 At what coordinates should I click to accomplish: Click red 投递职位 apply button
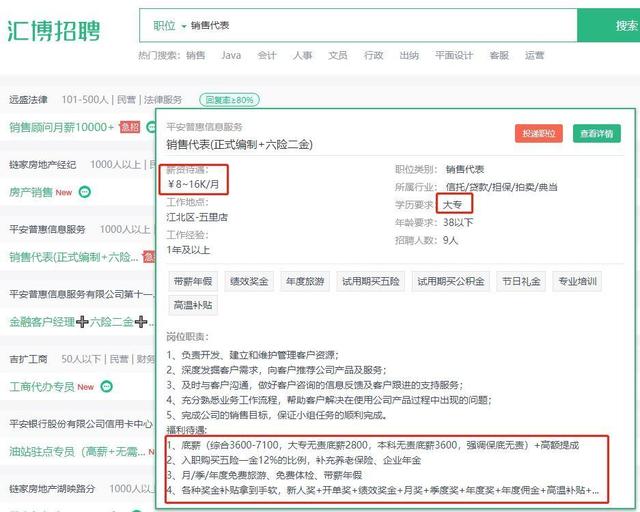coord(539,134)
